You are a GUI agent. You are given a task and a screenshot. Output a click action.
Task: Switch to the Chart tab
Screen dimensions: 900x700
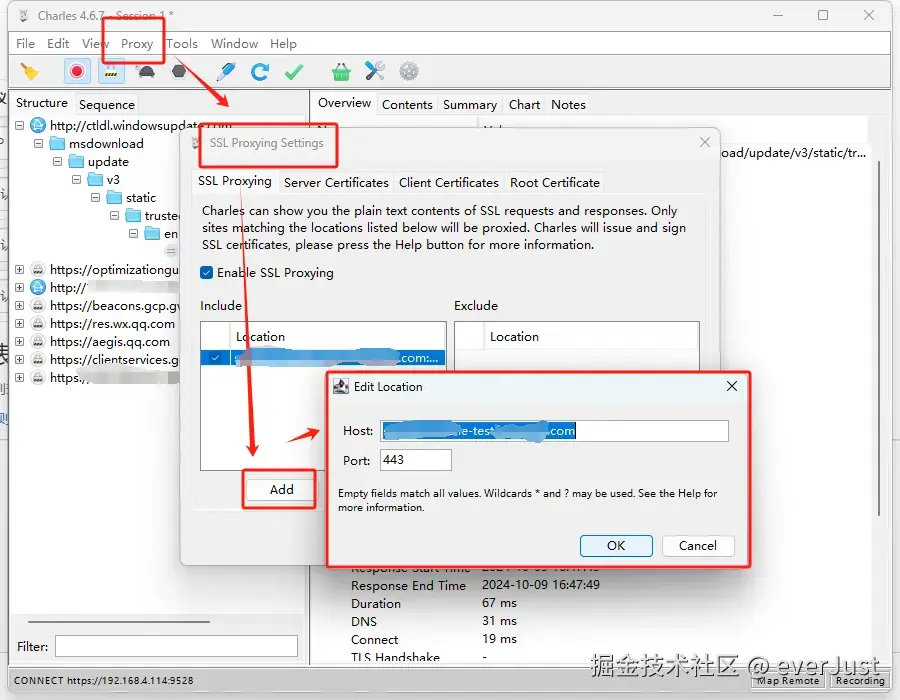point(524,104)
